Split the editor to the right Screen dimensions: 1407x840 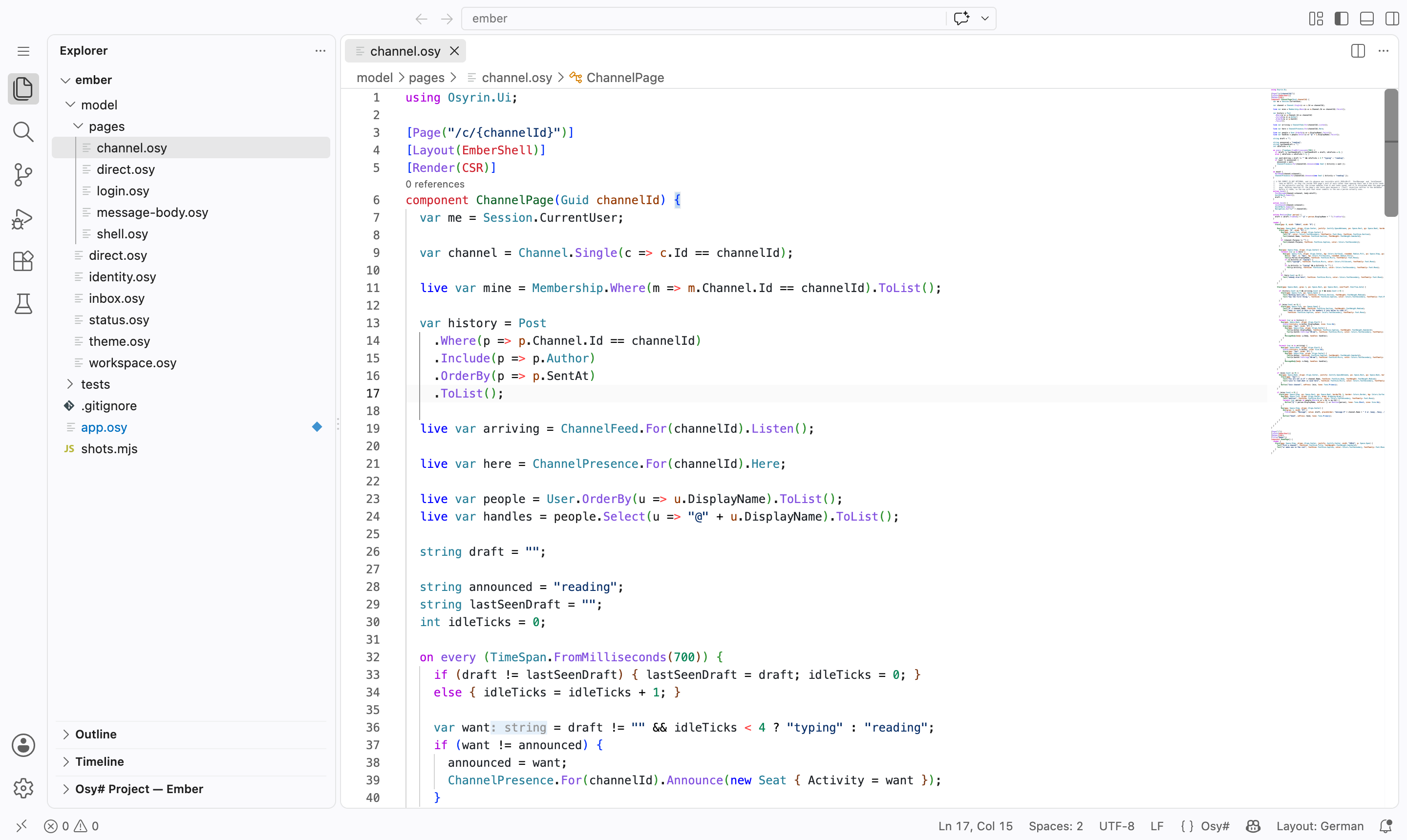[1358, 51]
